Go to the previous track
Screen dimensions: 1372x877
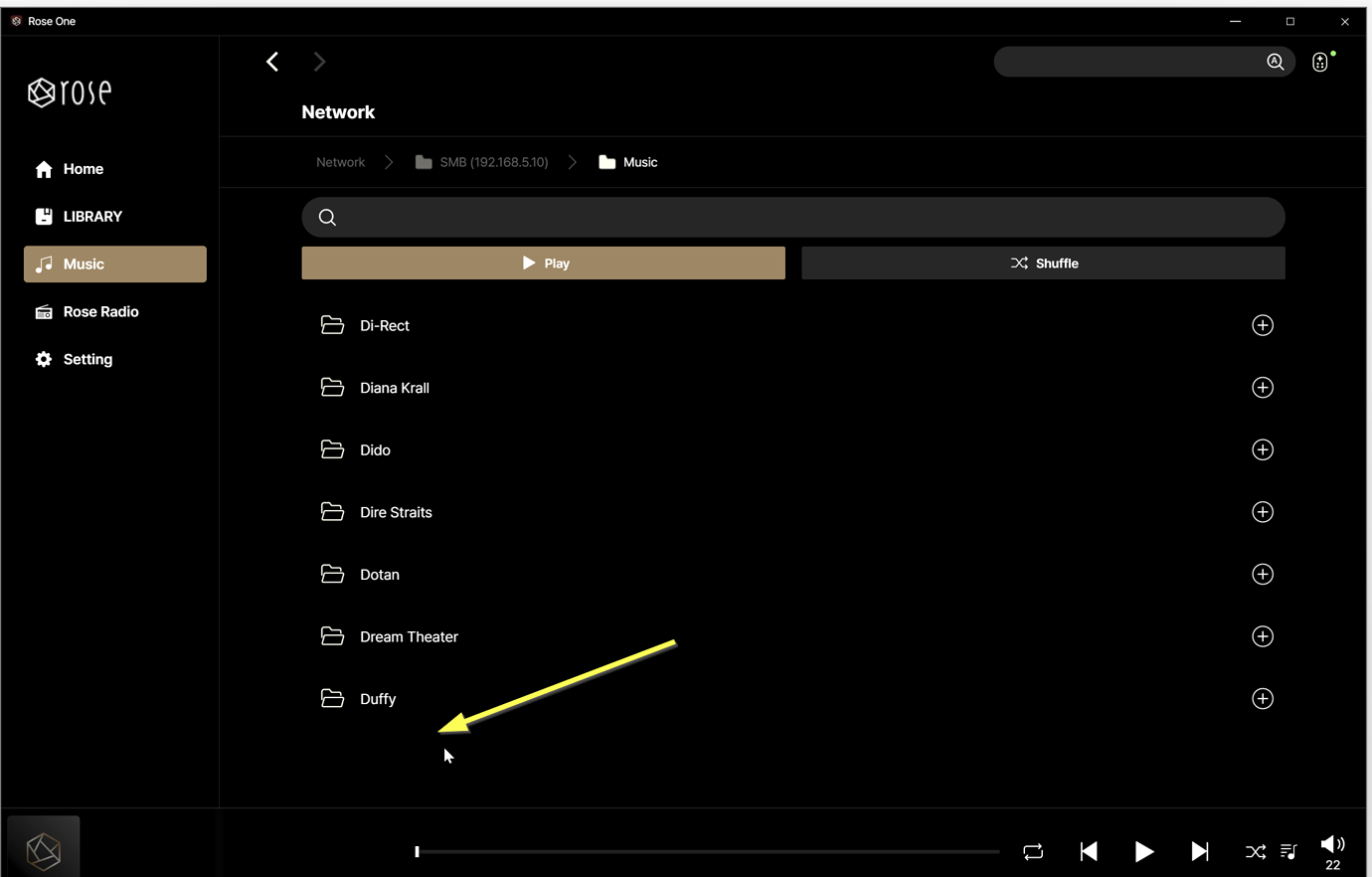pos(1089,851)
